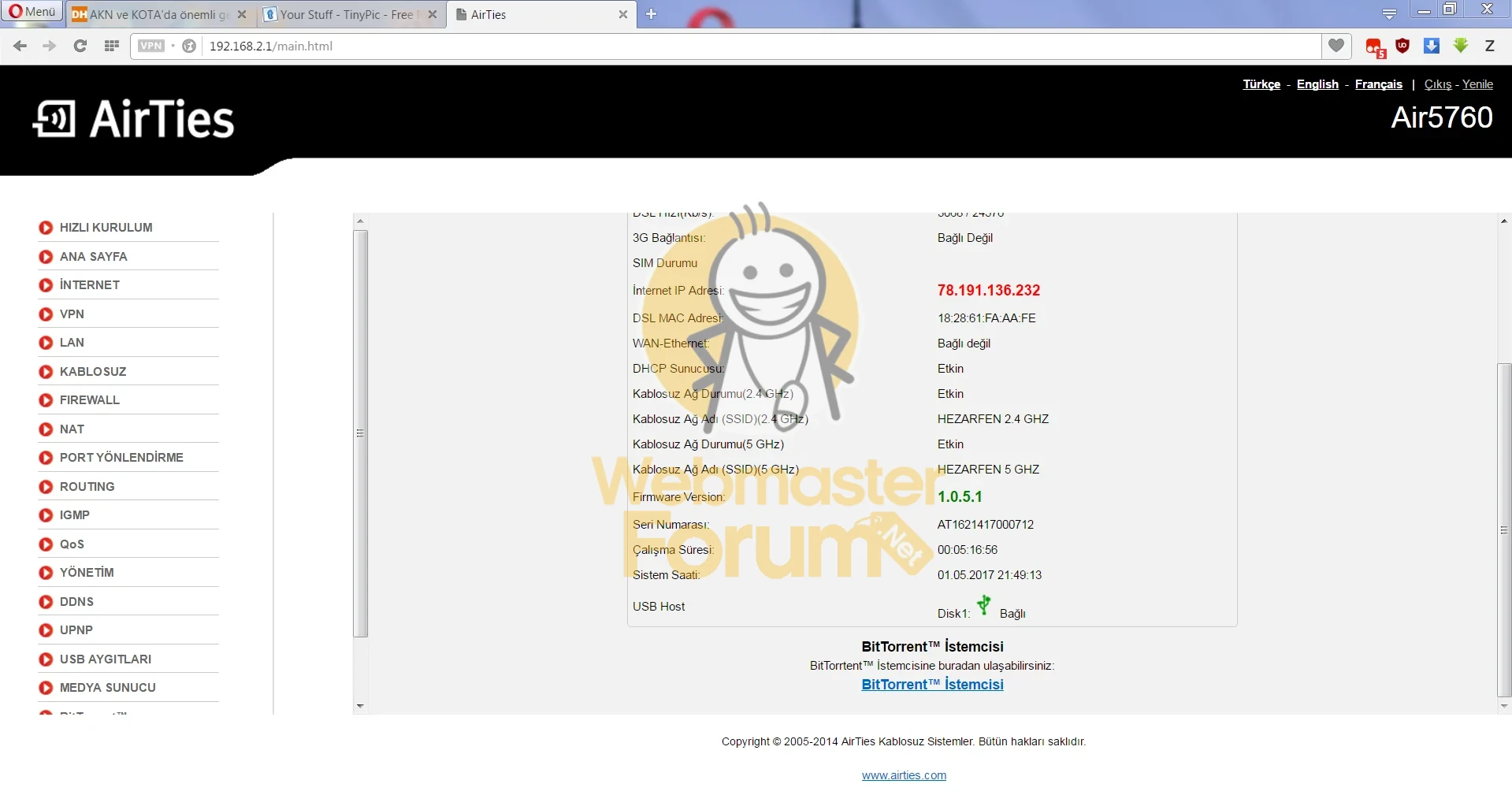The height and width of the screenshot is (806, 1512).
Task: Open the red extension icon with badge
Action: 1375,47
